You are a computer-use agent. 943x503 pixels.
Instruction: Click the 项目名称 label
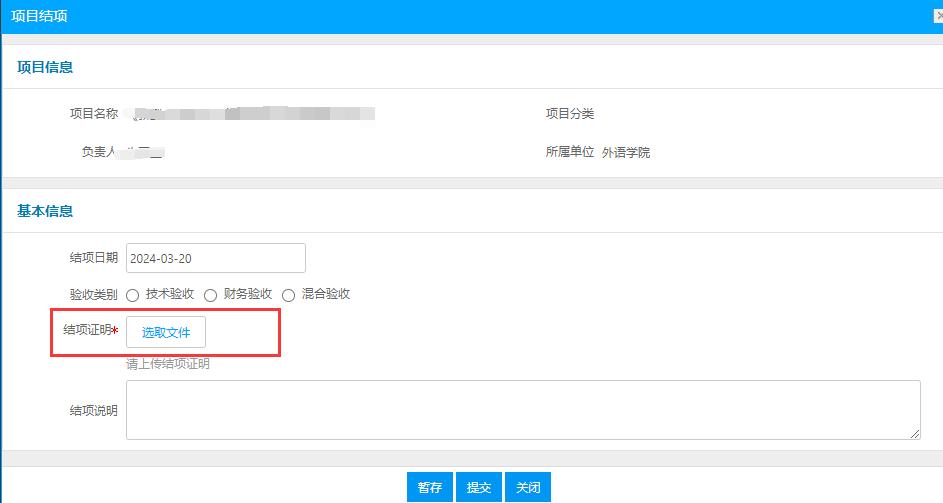(93, 114)
